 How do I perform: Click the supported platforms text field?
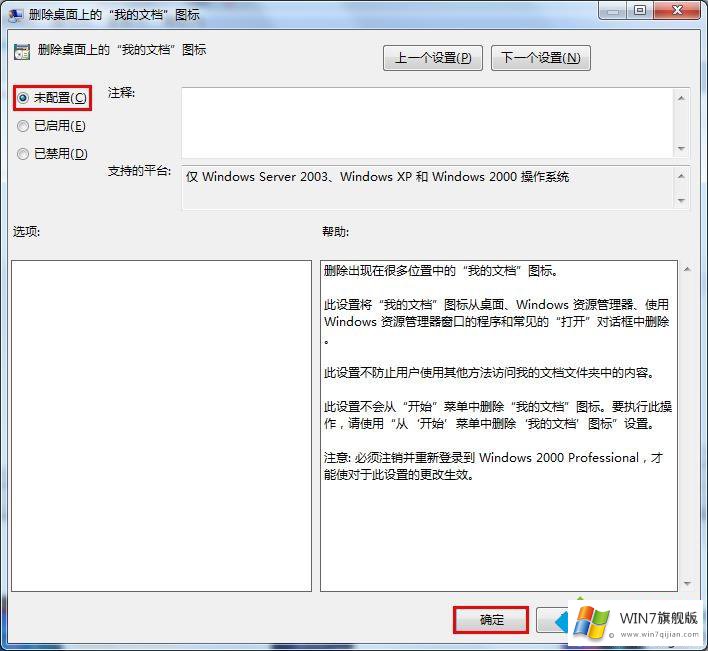click(x=425, y=187)
